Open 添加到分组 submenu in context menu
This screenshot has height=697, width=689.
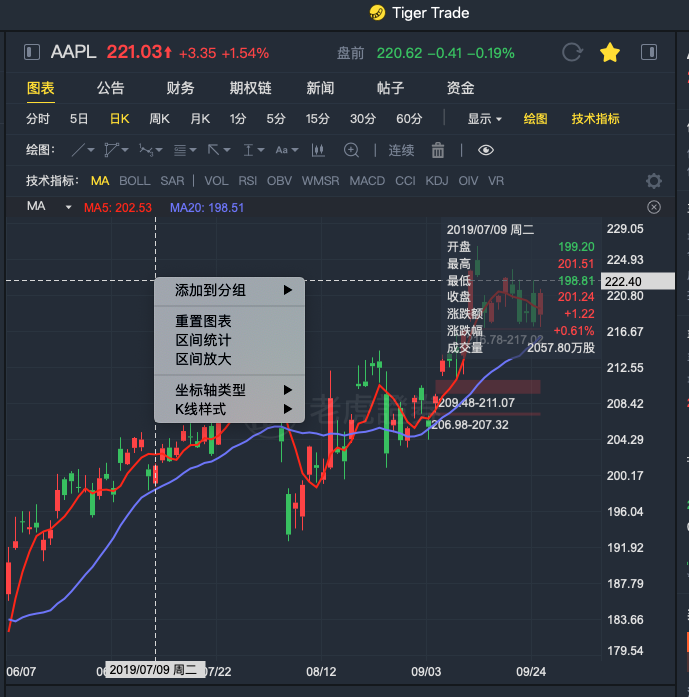pyautogui.click(x=229, y=290)
